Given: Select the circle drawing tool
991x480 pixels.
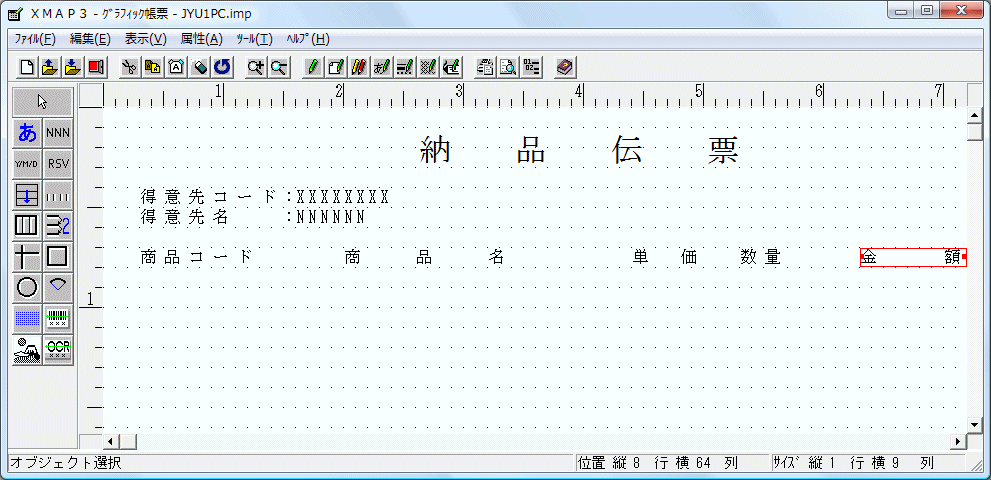Looking at the screenshot, I should [x=28, y=288].
